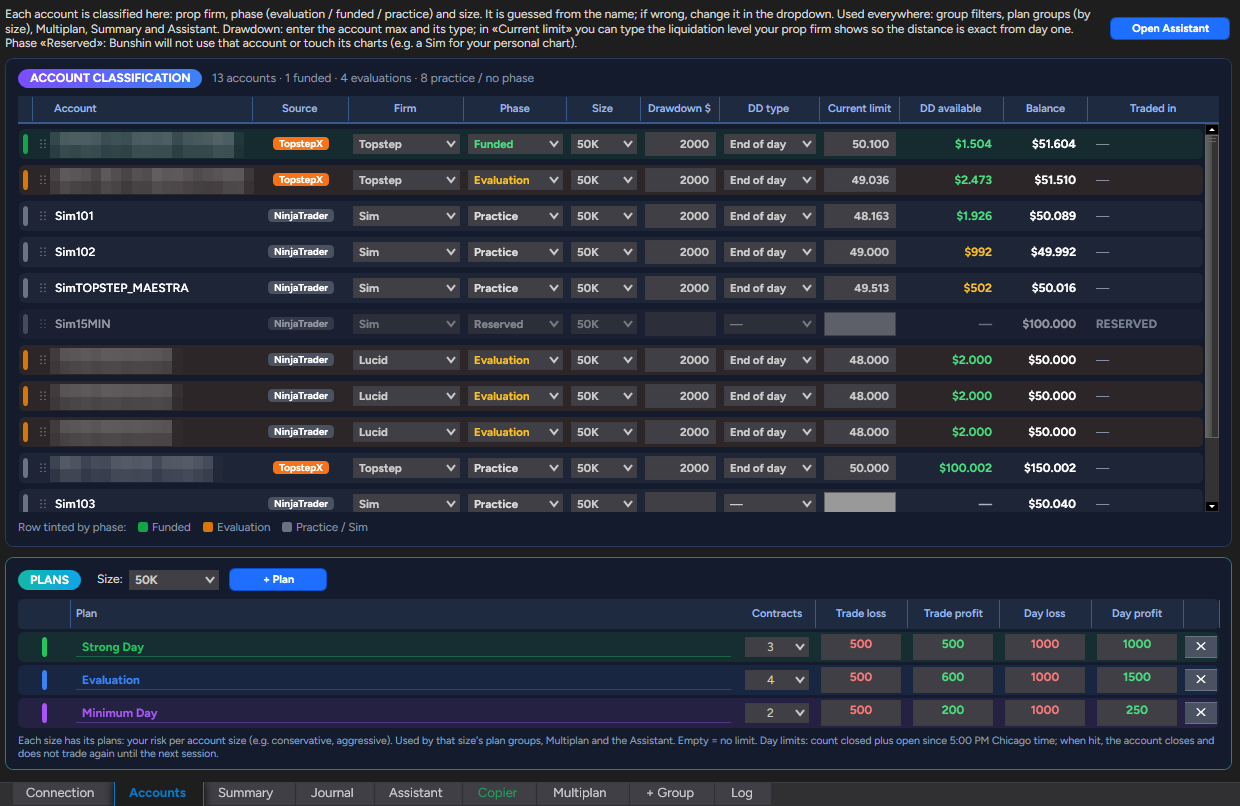Click the account table scrollbar down arrow
Viewport: 1240px width, 806px height.
(1213, 506)
